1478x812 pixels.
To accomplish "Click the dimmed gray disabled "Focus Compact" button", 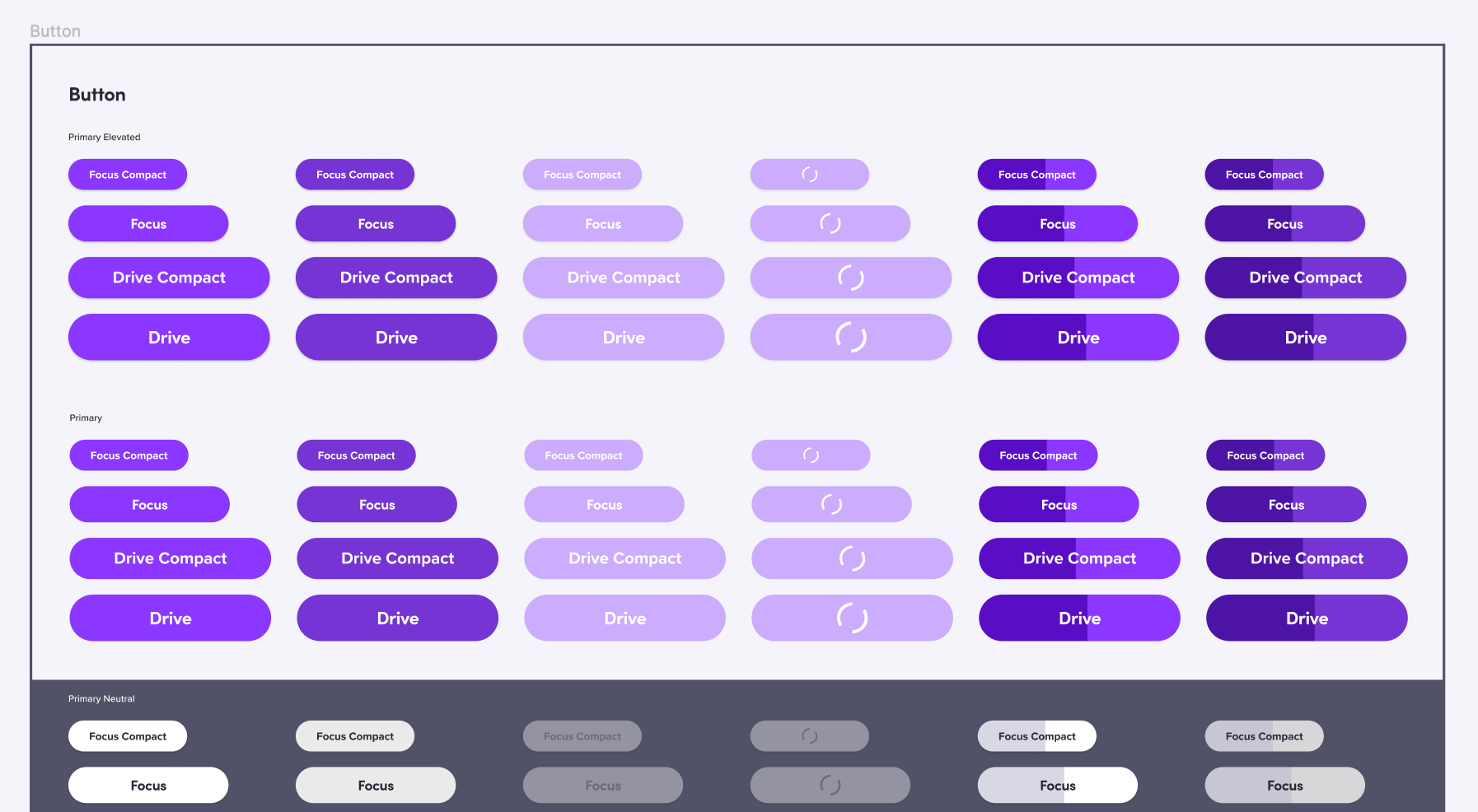I will coord(582,736).
